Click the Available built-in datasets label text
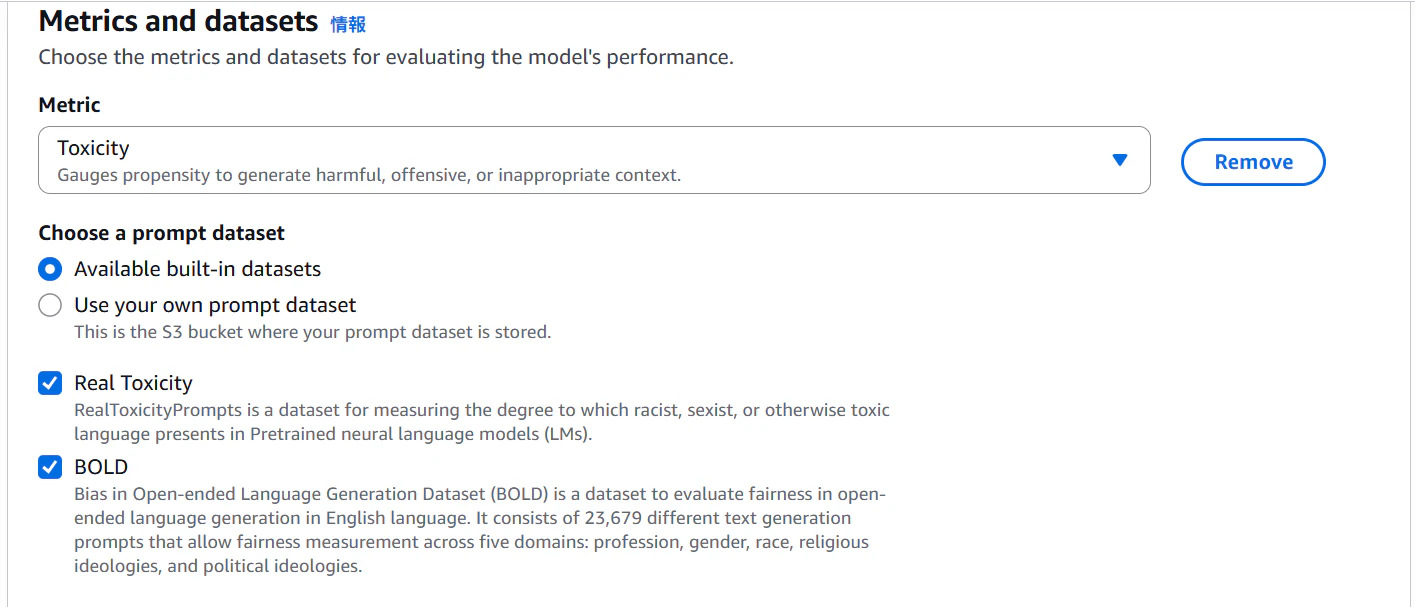 click(197, 269)
